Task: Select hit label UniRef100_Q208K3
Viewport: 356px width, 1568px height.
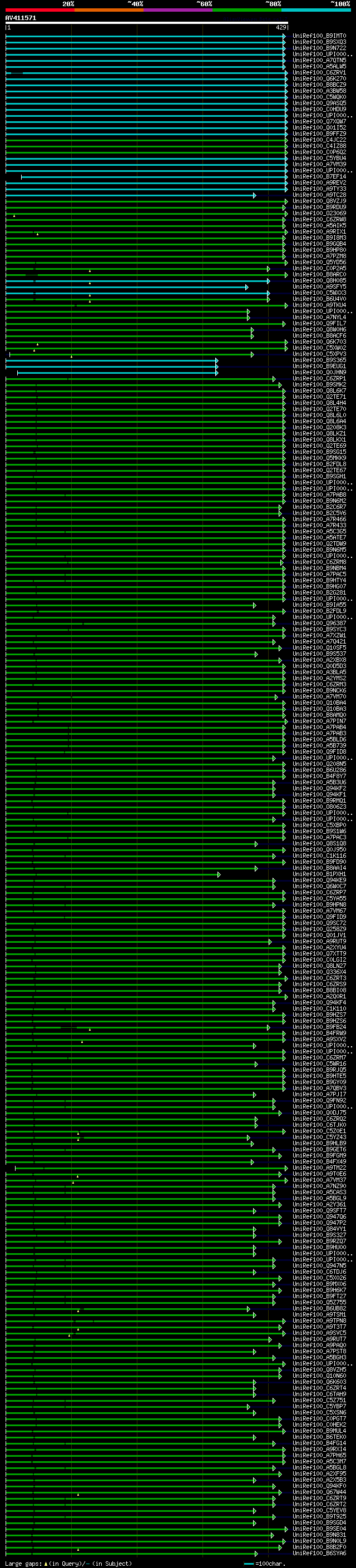Action: click(319, 427)
